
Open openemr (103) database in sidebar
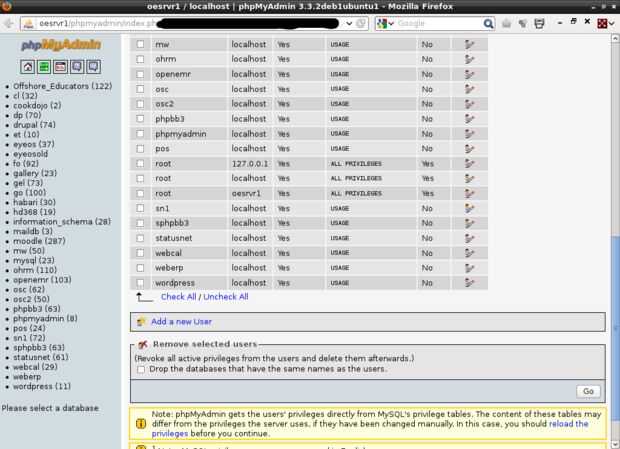click(42, 280)
